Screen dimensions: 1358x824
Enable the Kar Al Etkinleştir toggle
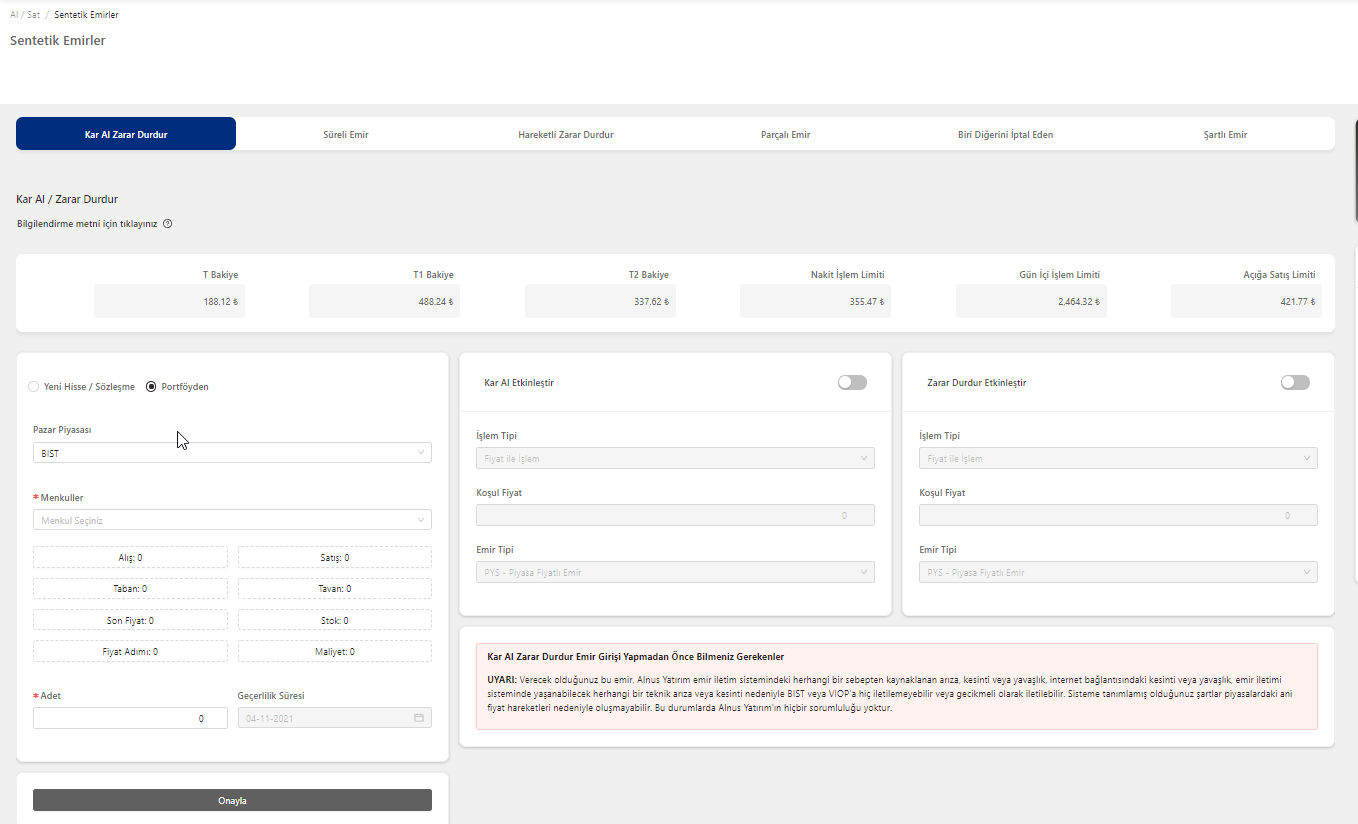point(852,383)
